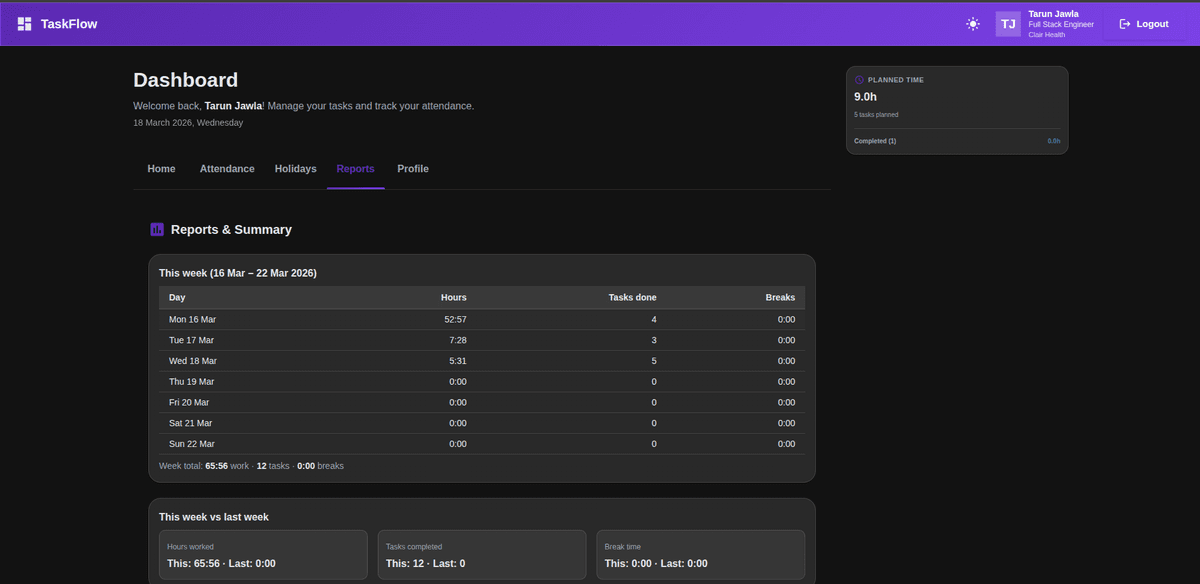1200x584 pixels.
Task: Click the bar-chart icon beside Reports & Summary
Action: [x=157, y=229]
